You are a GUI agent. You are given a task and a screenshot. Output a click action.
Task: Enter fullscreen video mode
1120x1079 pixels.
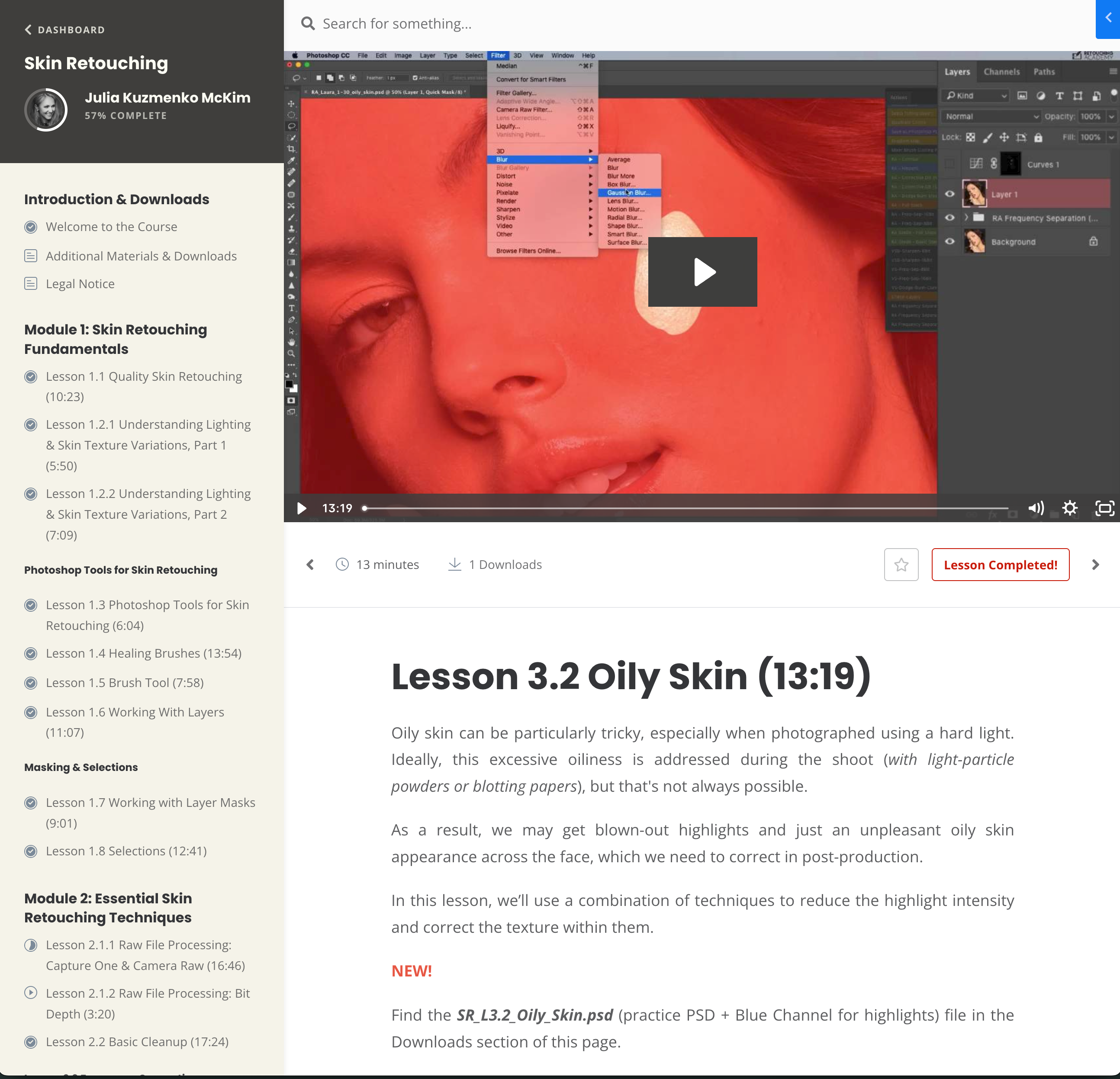[1104, 508]
